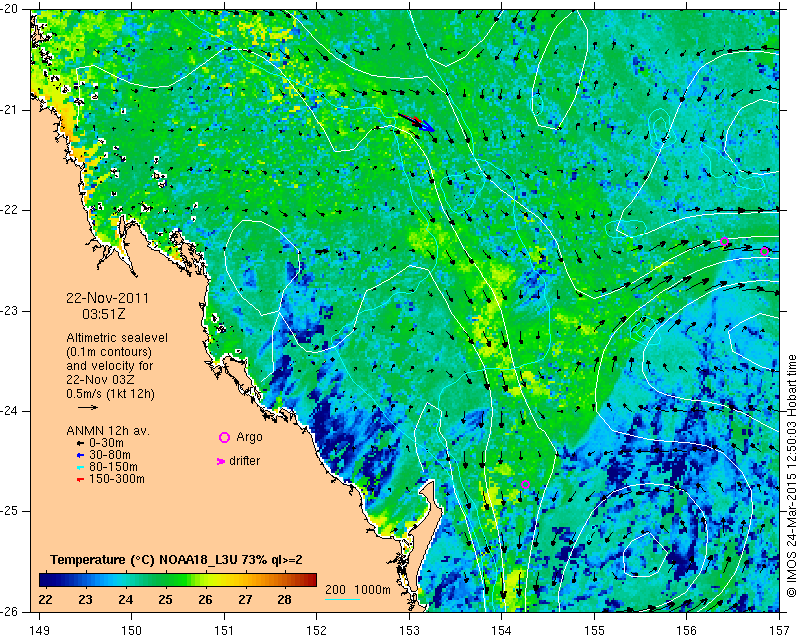Viewport: 800px width, 640px height.
Task: Click the latitude axis label '-20'
Action: [x=9, y=10]
